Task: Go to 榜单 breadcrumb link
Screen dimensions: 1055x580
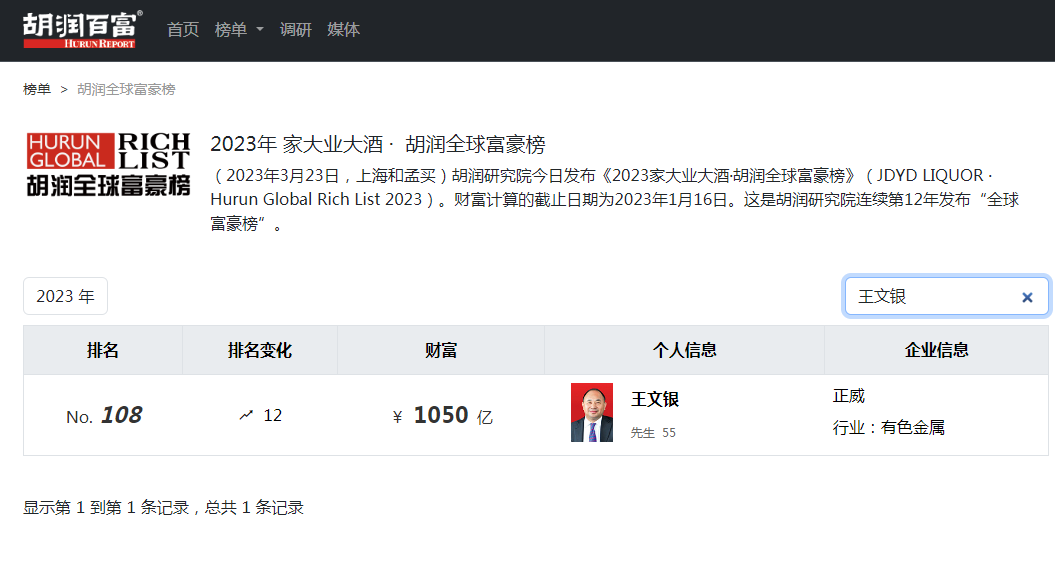Action: pos(37,89)
